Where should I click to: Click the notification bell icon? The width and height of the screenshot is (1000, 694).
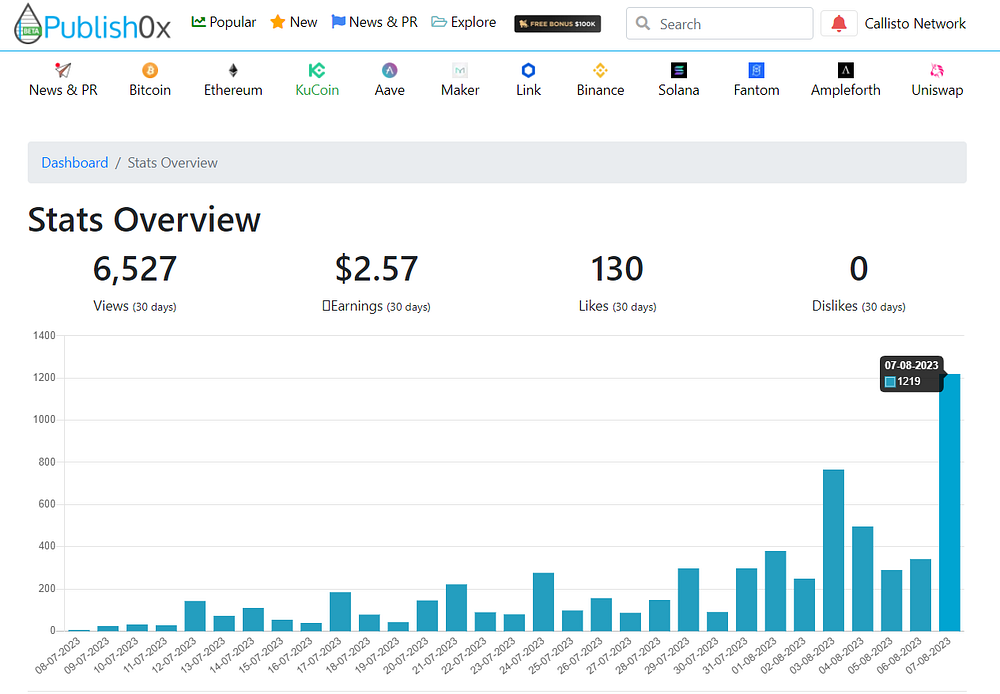click(839, 24)
